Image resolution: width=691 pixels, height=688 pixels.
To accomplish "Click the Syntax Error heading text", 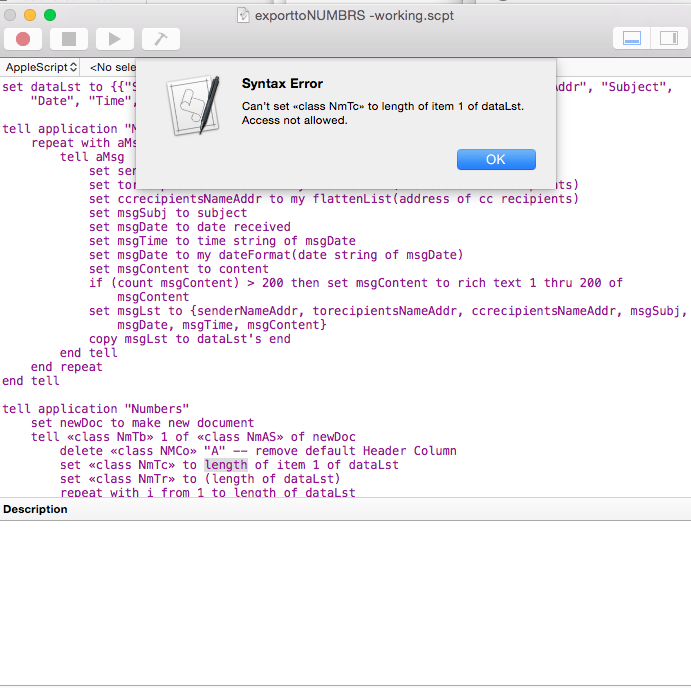I will (282, 84).
